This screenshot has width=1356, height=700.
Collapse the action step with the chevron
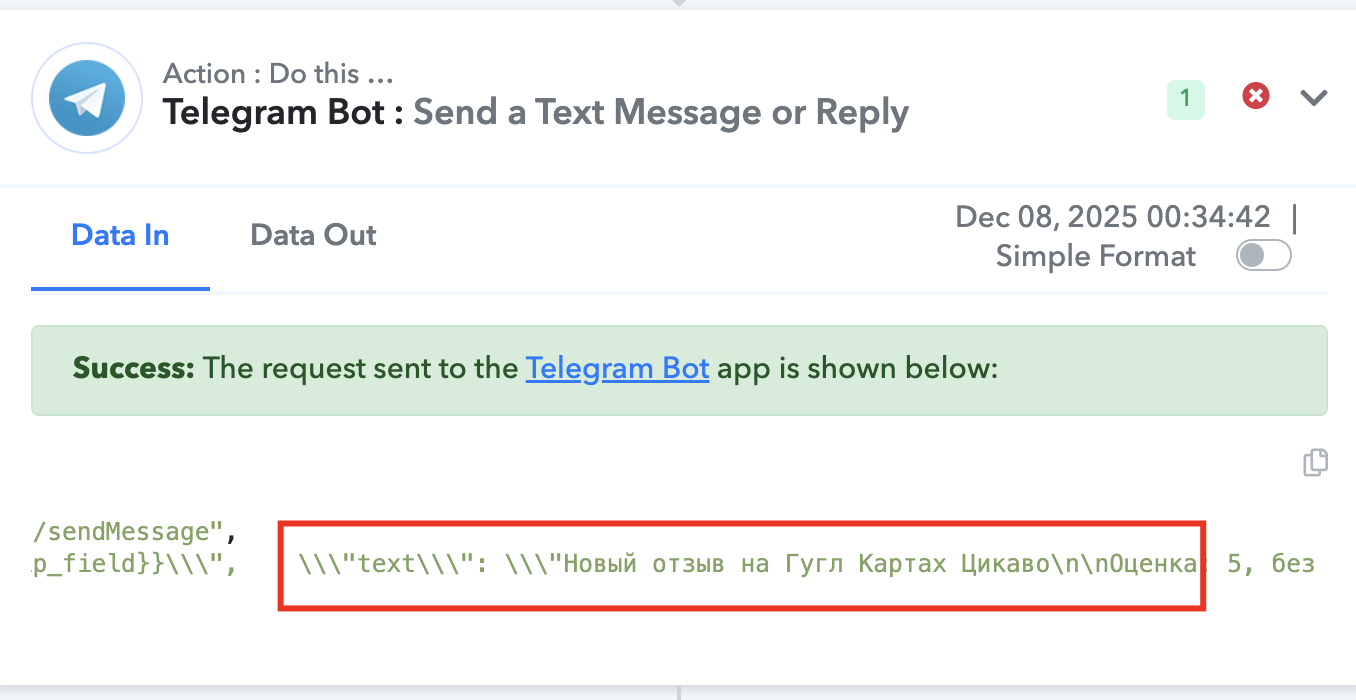point(1313,97)
